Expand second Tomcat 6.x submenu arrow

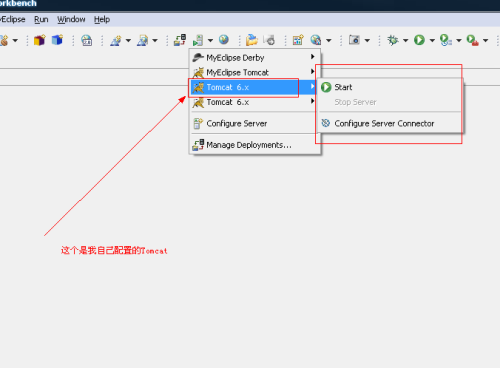313,101
